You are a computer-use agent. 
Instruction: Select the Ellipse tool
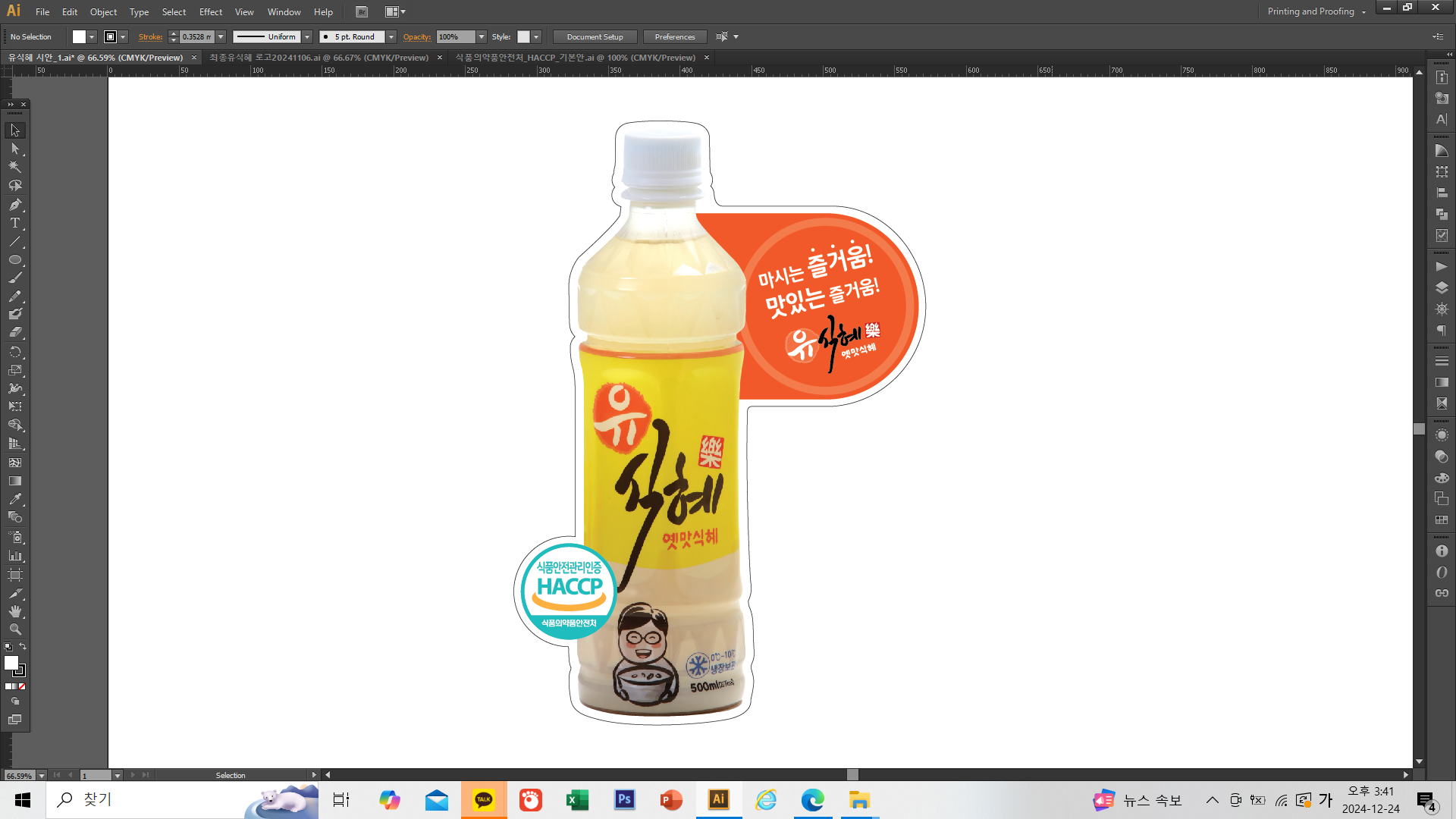(15, 260)
